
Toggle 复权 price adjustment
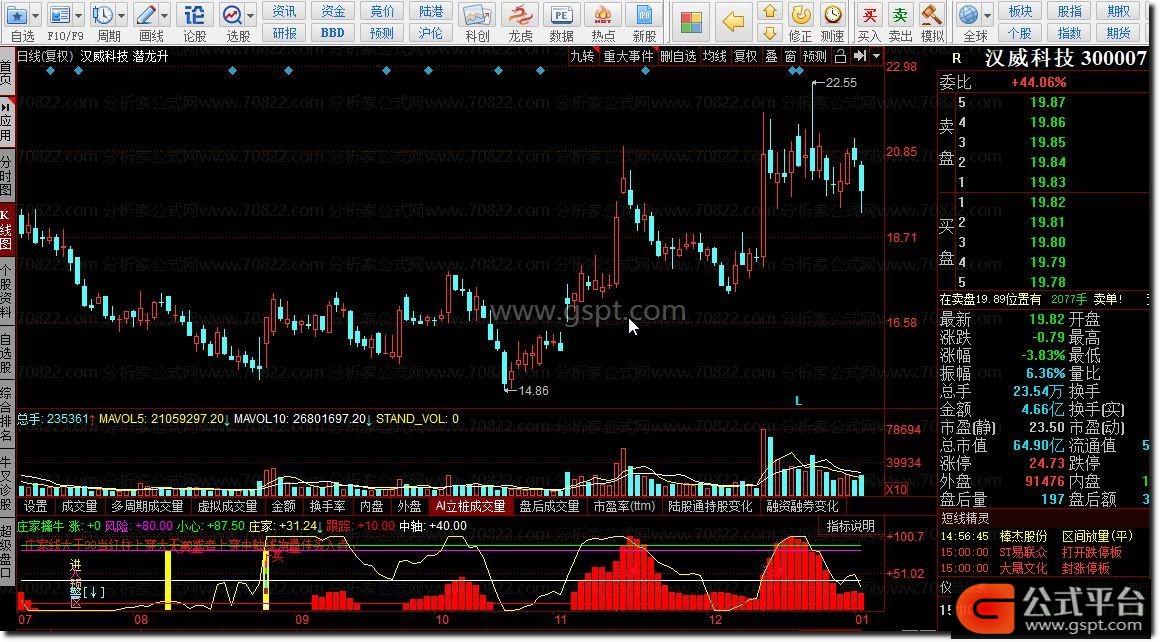pyautogui.click(x=746, y=56)
